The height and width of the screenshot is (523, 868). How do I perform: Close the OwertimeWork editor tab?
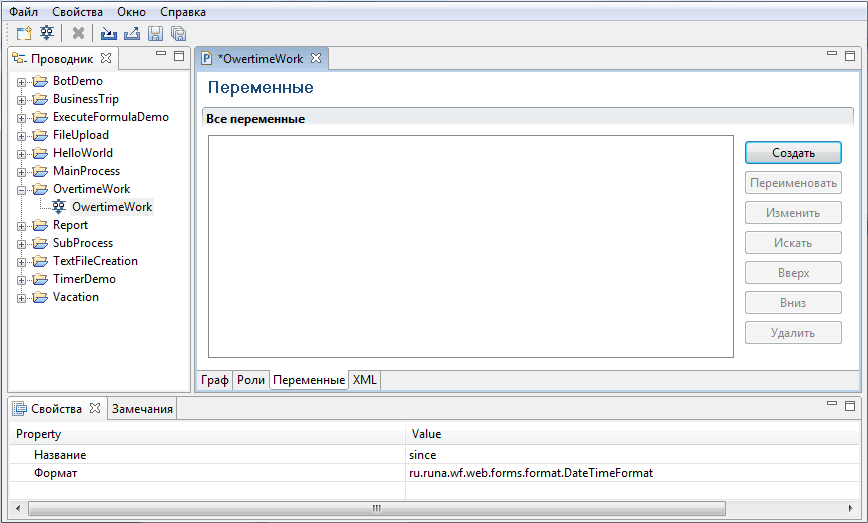(316, 58)
